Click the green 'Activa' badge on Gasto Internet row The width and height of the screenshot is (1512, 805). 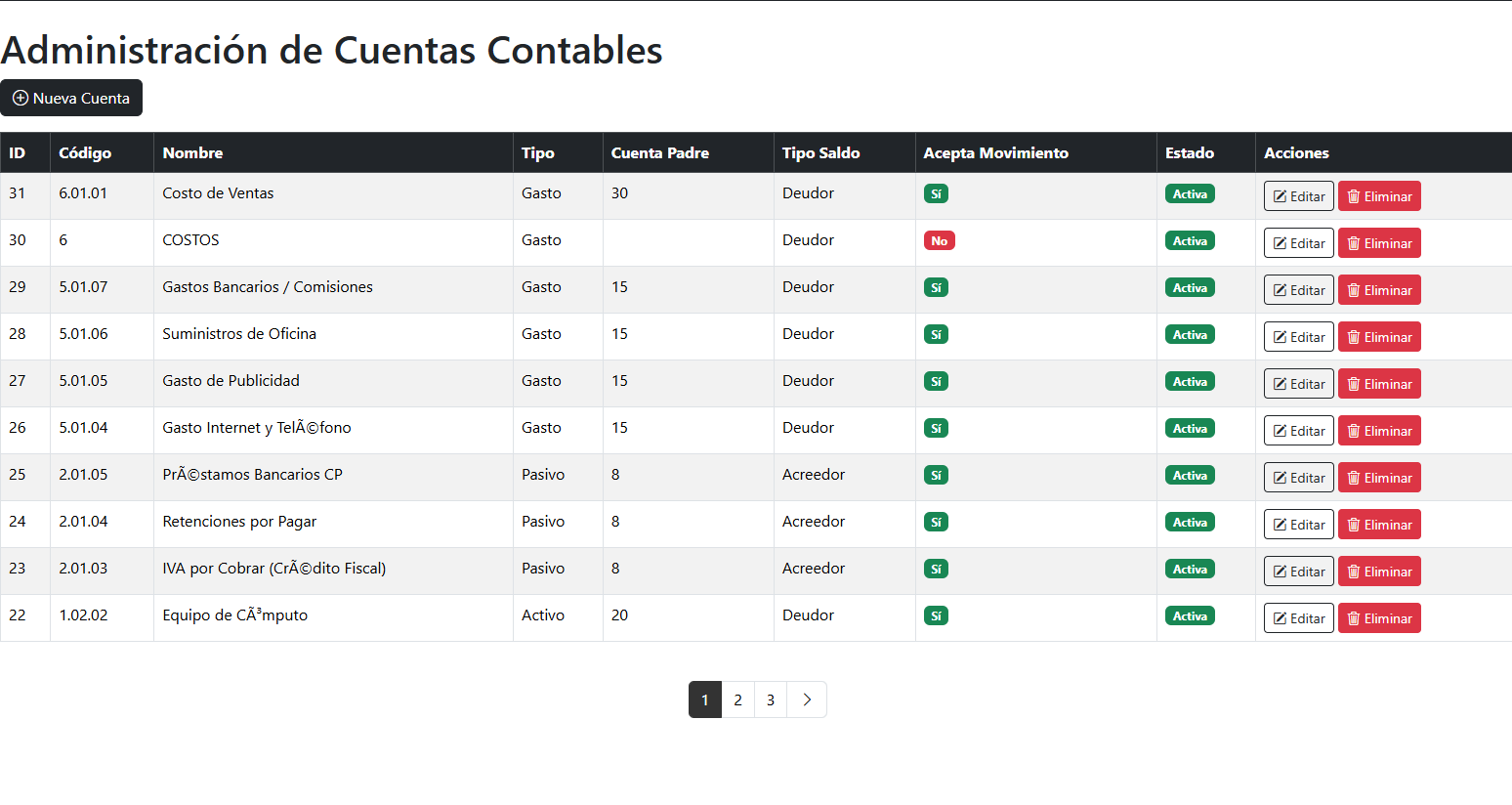[x=1190, y=428]
